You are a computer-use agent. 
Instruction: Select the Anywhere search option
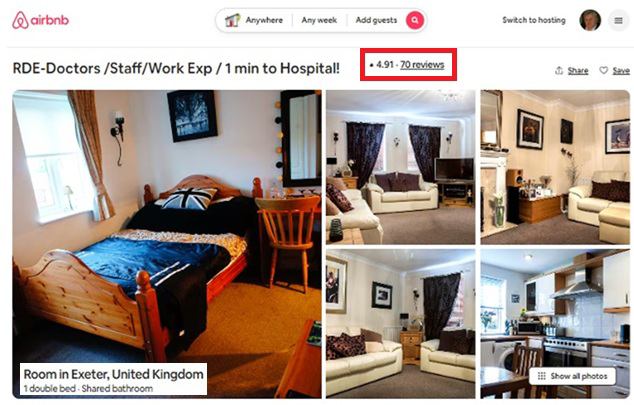click(264, 20)
